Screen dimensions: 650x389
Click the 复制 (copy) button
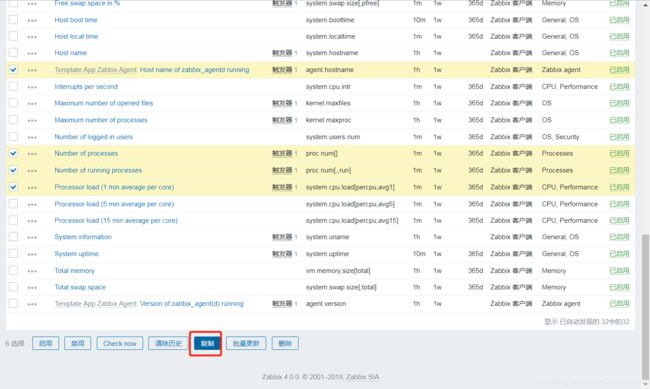[x=207, y=343]
